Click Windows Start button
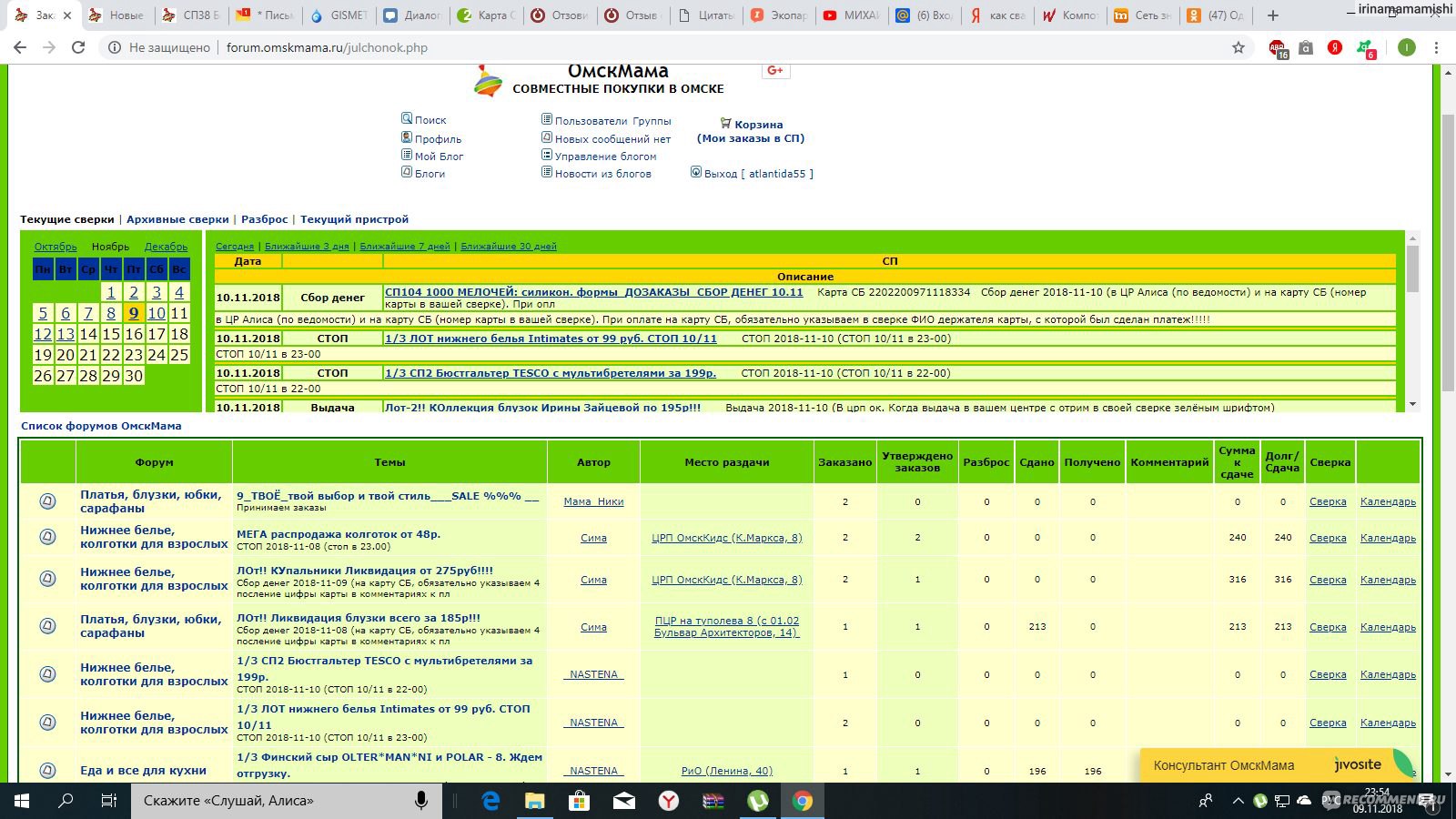1456x819 pixels. coord(22,801)
